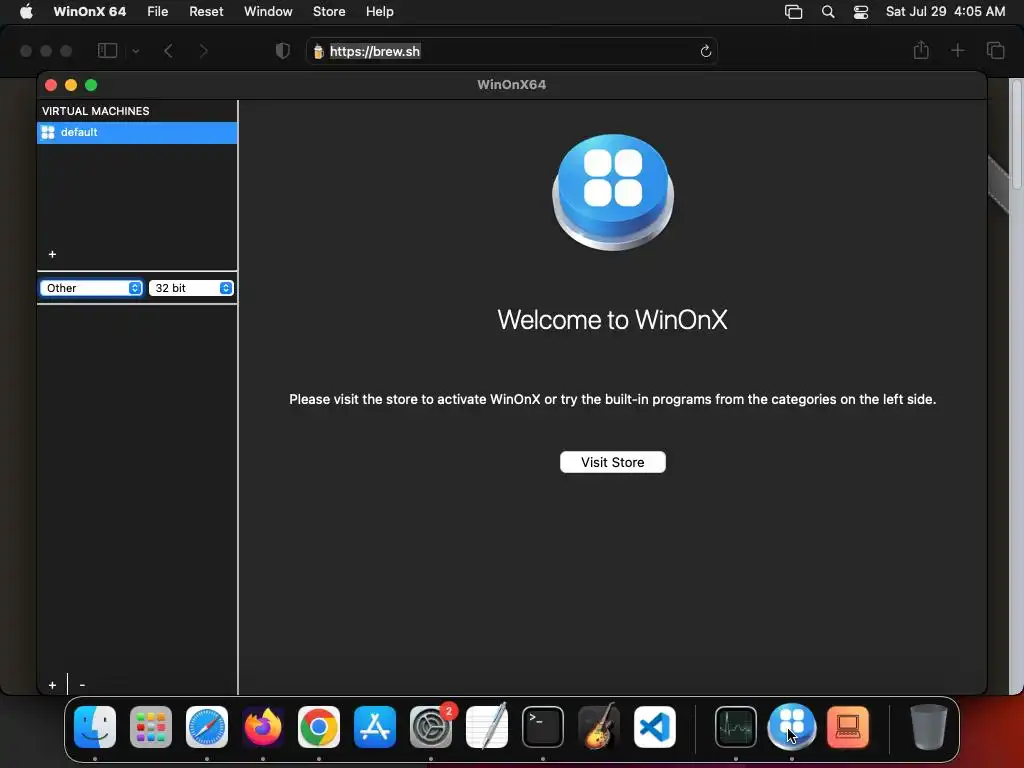The width and height of the screenshot is (1024, 768).
Task: Toggle Safari sidebar button
Action: coord(107,51)
